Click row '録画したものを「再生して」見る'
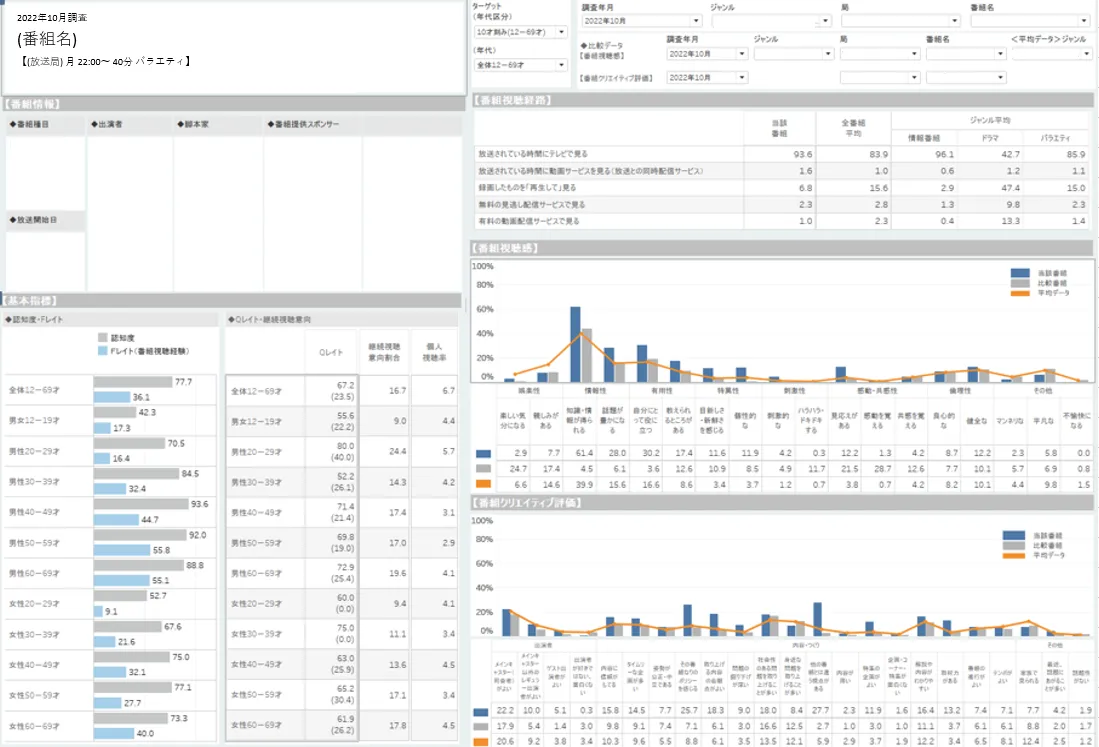1099x747 pixels. (782, 188)
